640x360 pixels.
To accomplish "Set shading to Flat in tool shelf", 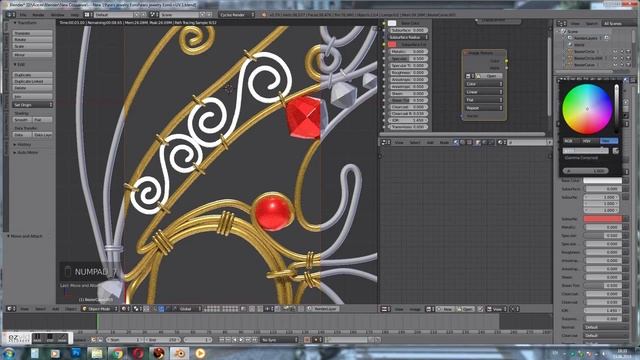I will pos(42,120).
